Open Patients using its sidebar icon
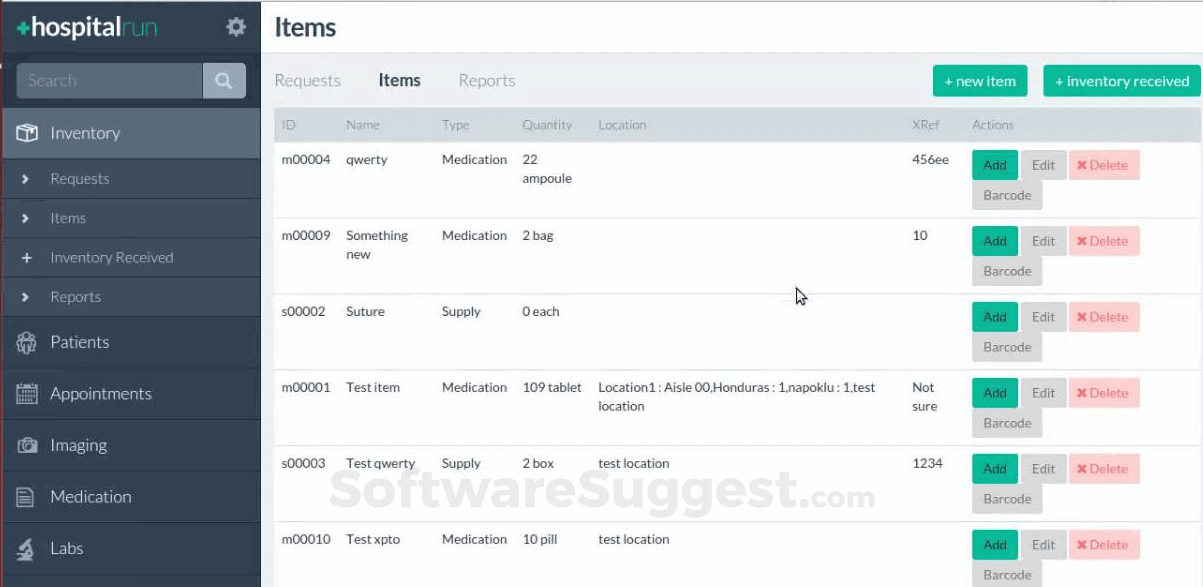Image resolution: width=1203 pixels, height=587 pixels. click(27, 342)
